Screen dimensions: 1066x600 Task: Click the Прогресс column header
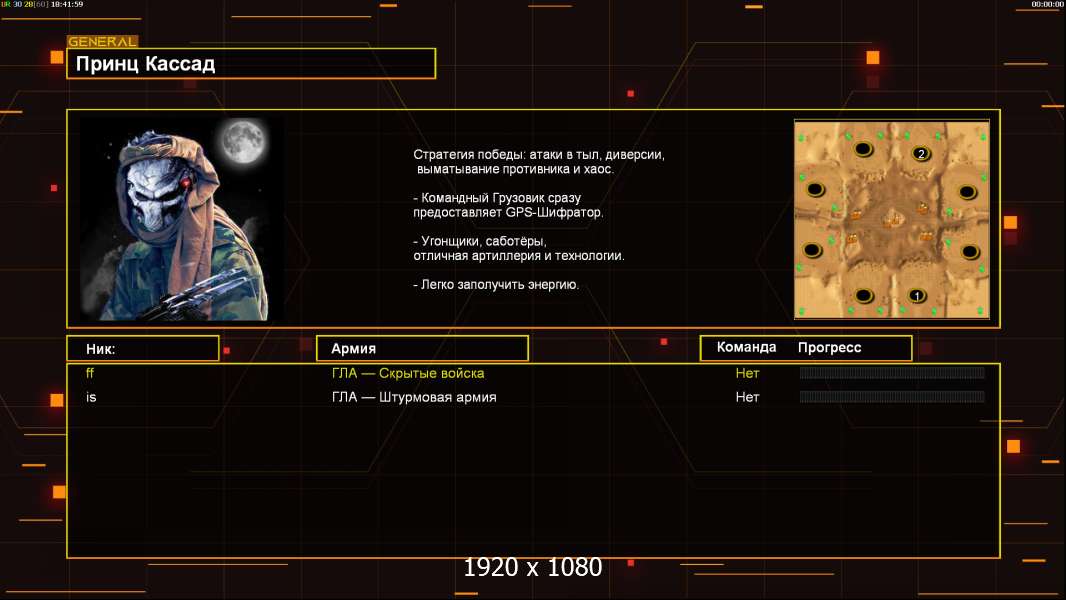(829, 347)
